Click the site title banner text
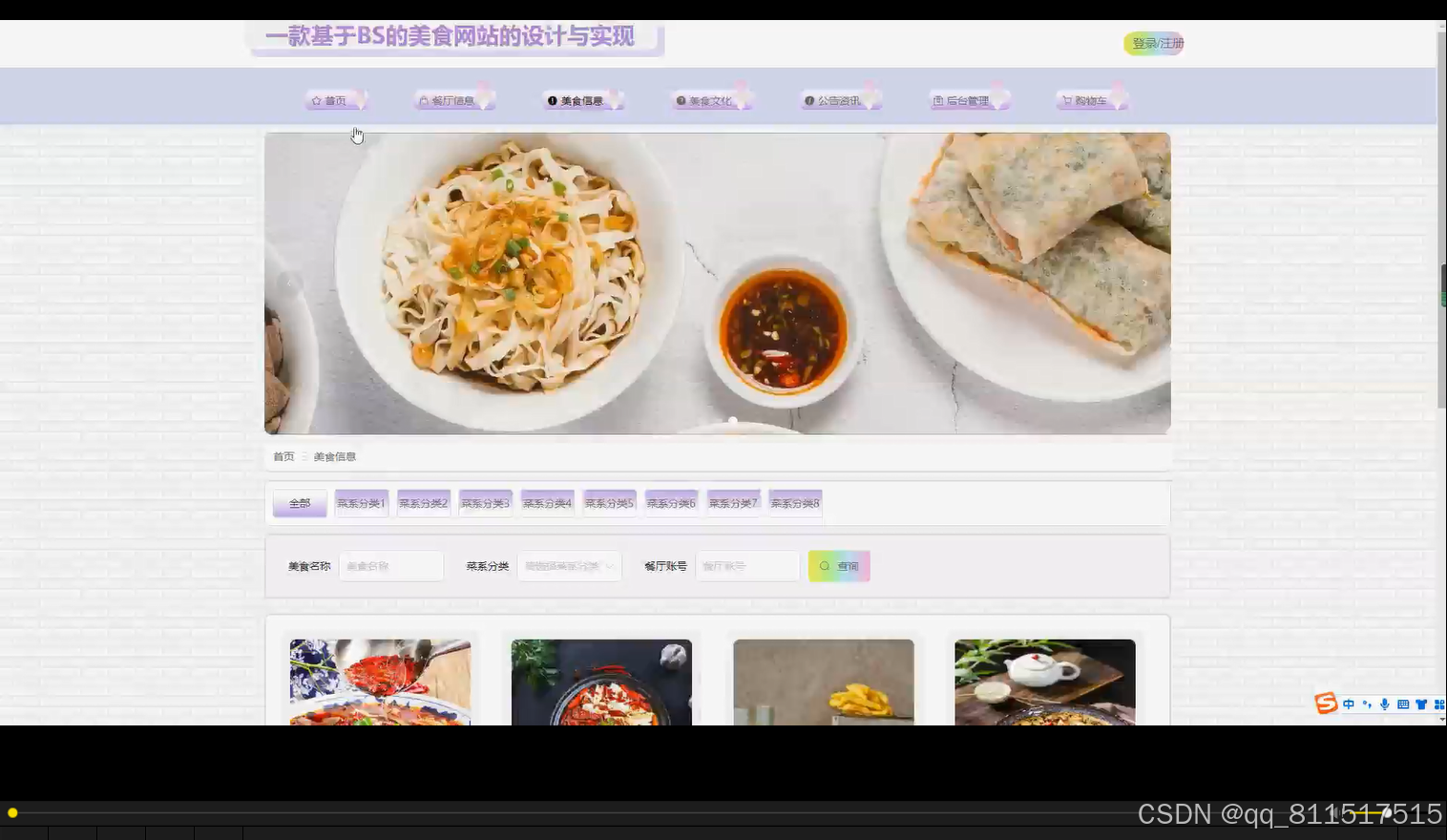The width and height of the screenshot is (1447, 840). (x=450, y=36)
